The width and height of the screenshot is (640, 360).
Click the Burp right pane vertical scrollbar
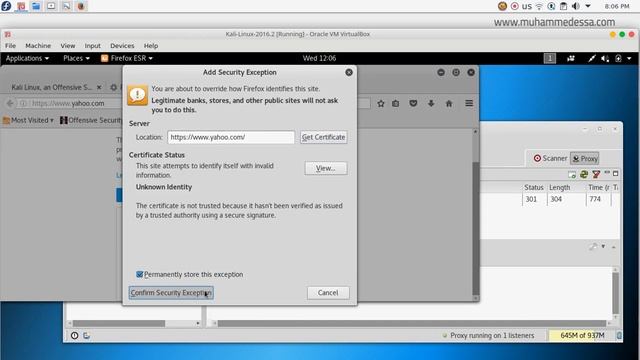point(615,293)
